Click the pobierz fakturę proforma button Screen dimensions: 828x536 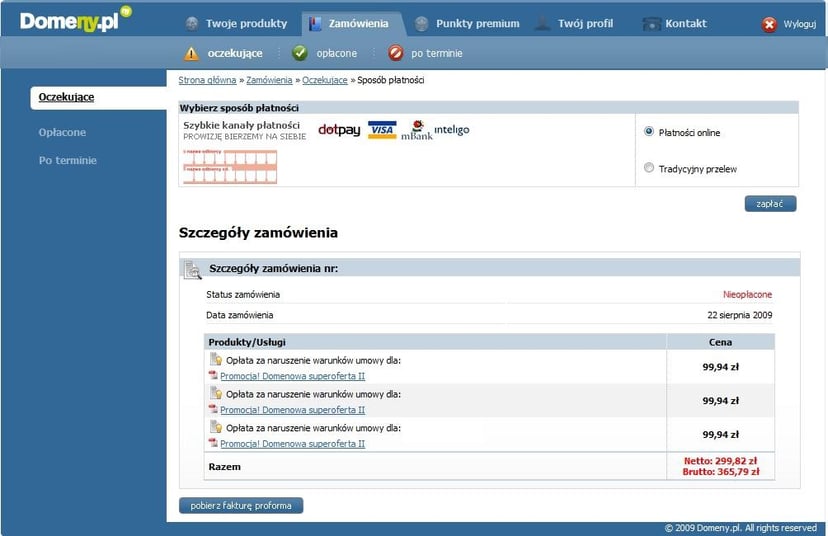pyautogui.click(x=241, y=505)
